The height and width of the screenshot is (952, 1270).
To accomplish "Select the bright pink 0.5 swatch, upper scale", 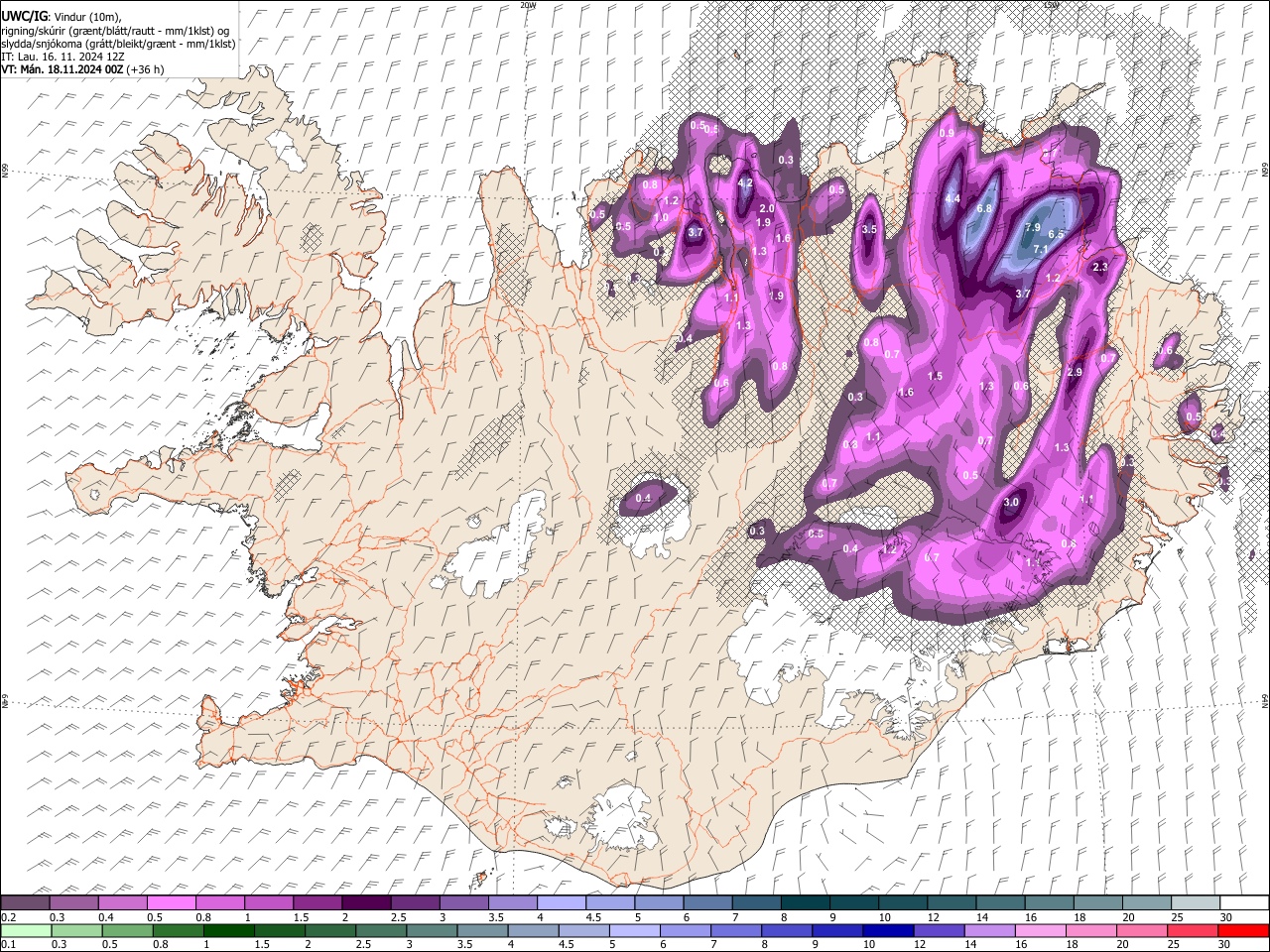I will coord(172,902).
